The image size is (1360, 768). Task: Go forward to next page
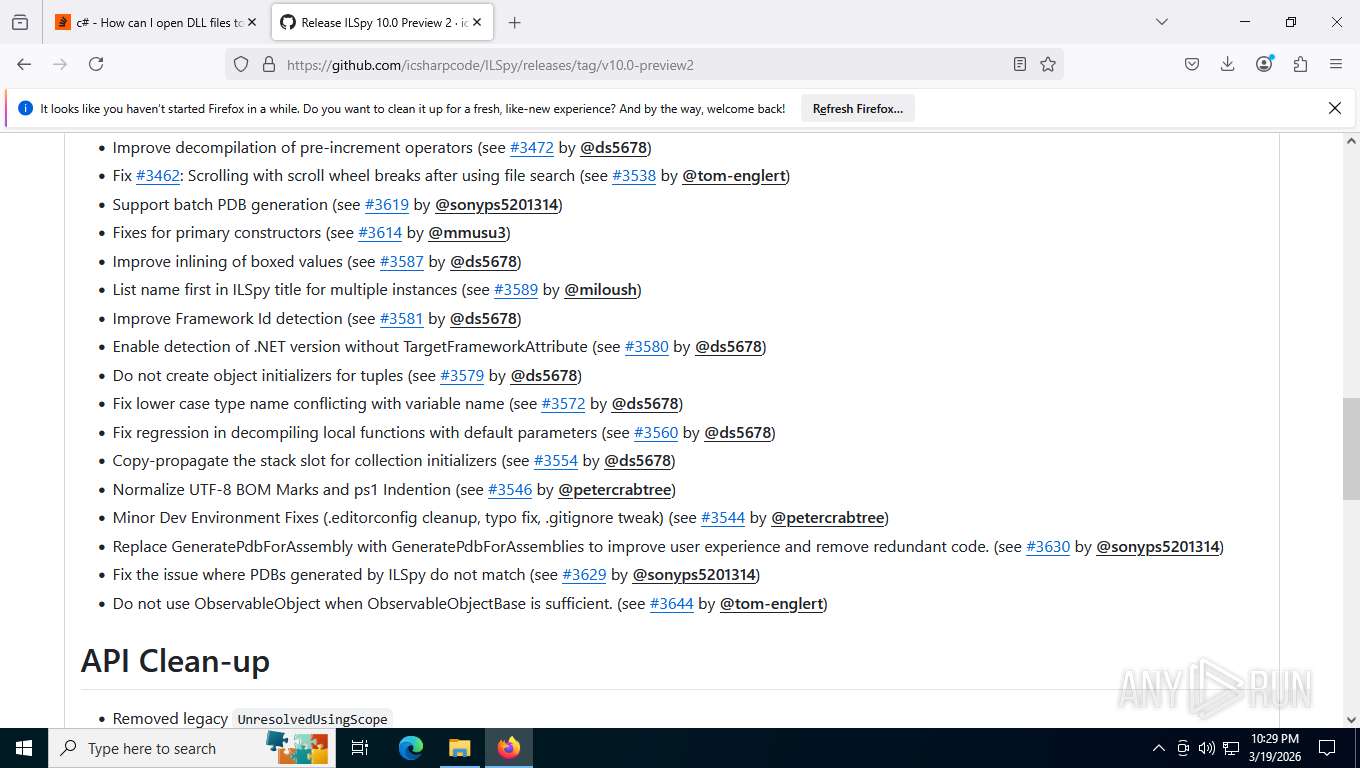[60, 64]
